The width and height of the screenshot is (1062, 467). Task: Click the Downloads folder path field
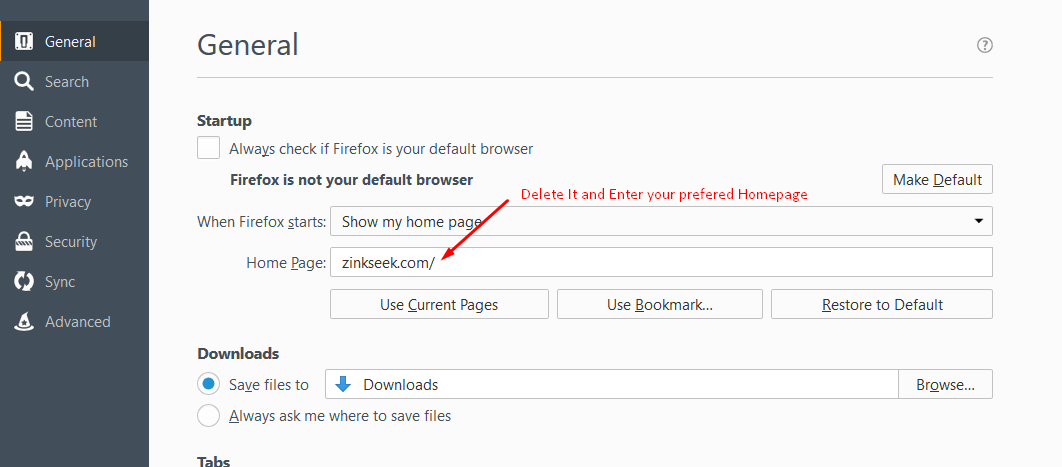click(612, 384)
